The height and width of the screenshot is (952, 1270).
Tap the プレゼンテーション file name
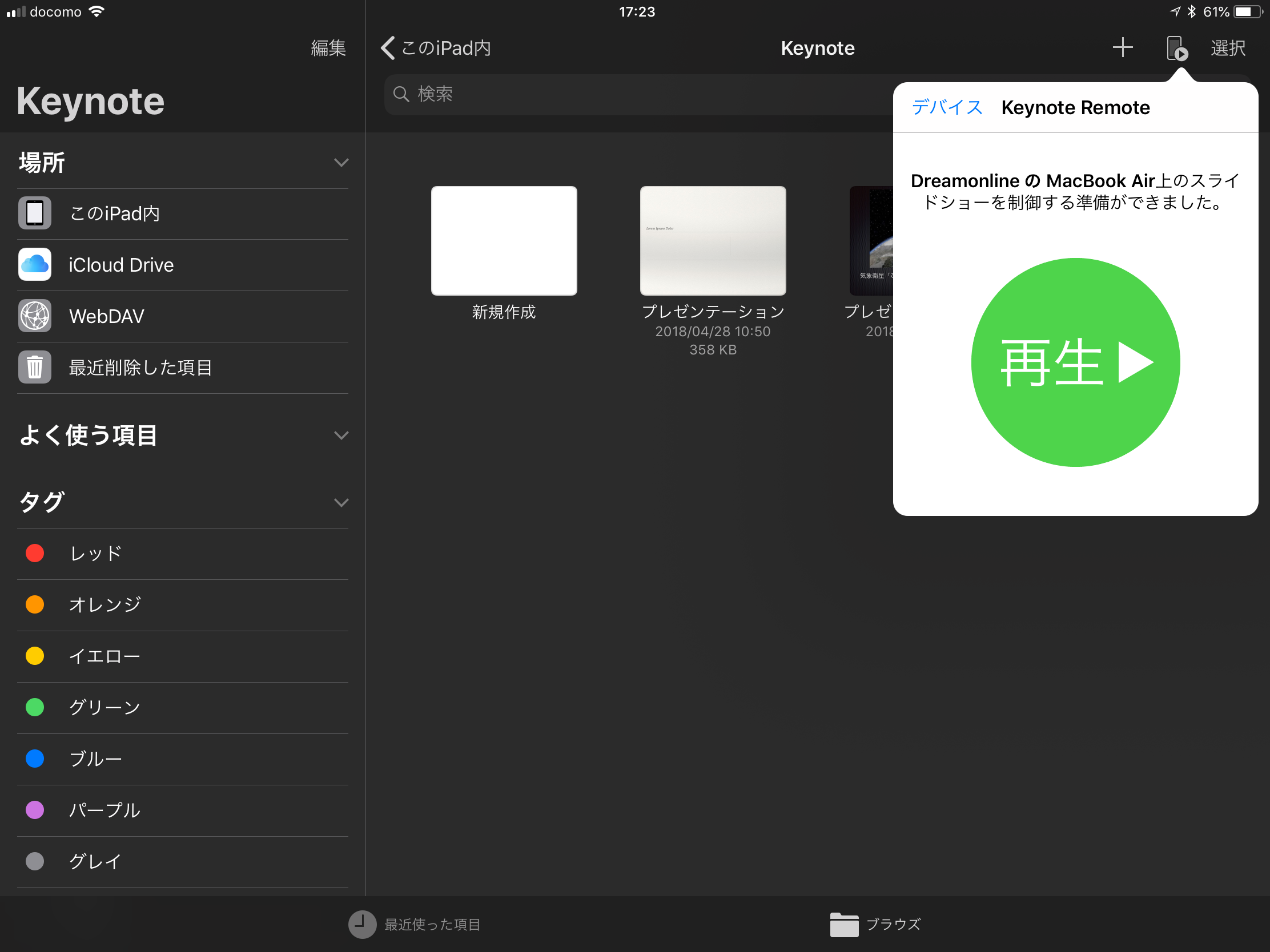point(713,312)
